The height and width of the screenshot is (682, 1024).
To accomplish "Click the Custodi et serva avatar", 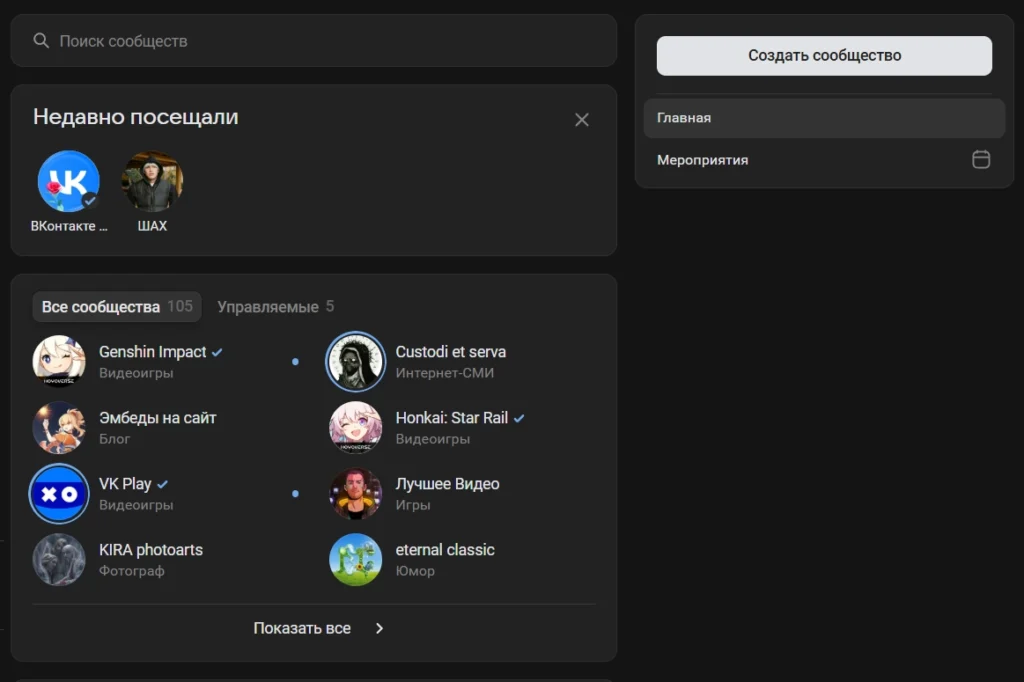I will pyautogui.click(x=356, y=361).
